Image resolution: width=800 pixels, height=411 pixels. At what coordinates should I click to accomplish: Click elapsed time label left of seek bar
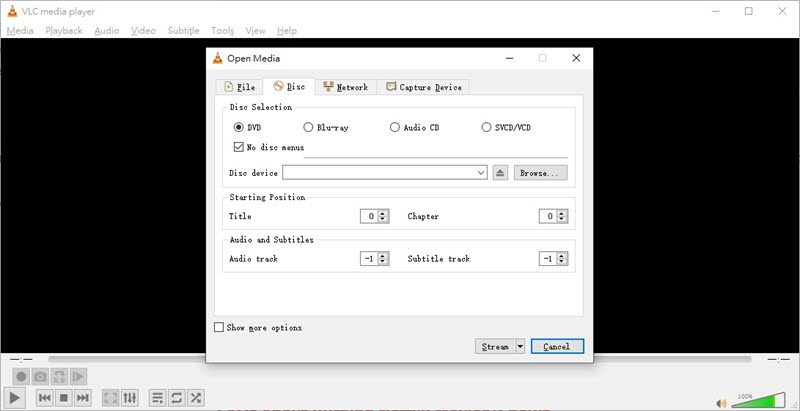[x=21, y=359]
